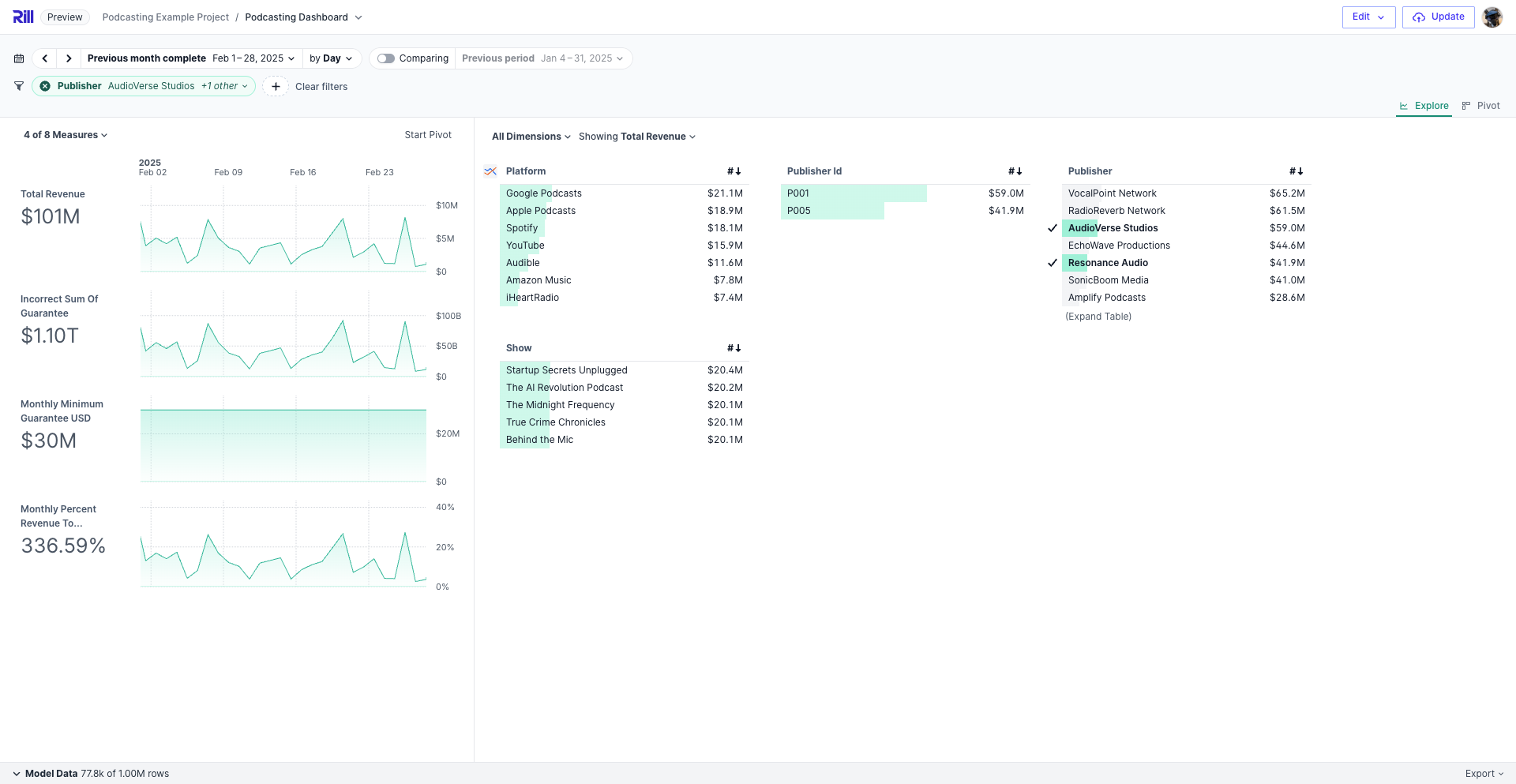Image resolution: width=1516 pixels, height=784 pixels.
Task: Click the Clear filters link
Action: coord(321,87)
